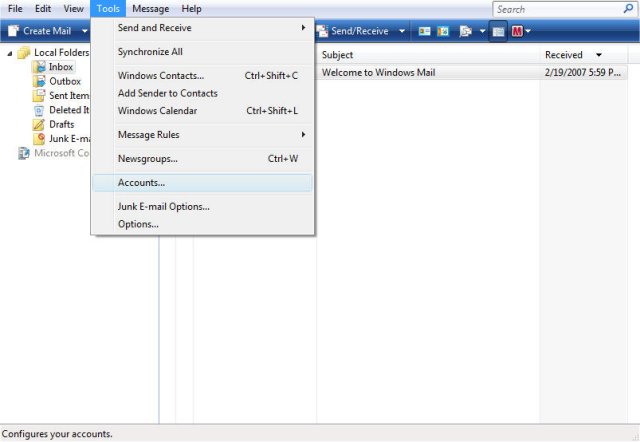Open Junk E-mail Options
This screenshot has height=442, width=640.
point(203,207)
